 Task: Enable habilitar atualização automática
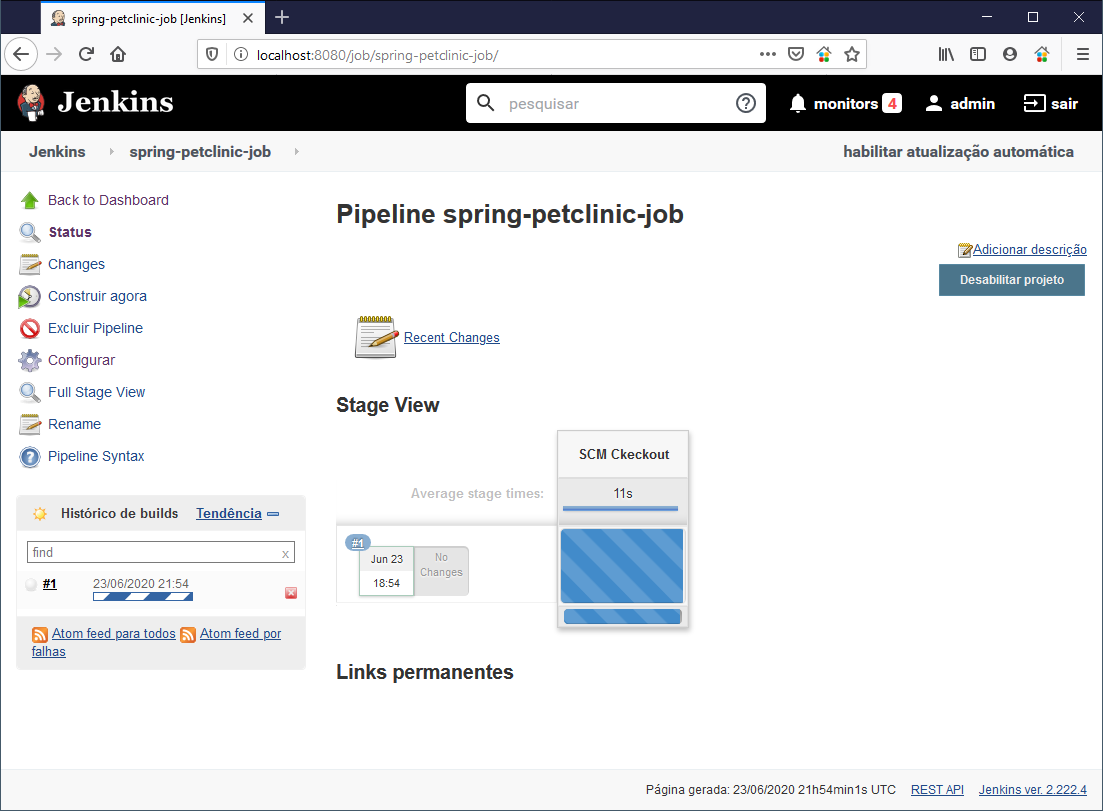pos(958,152)
